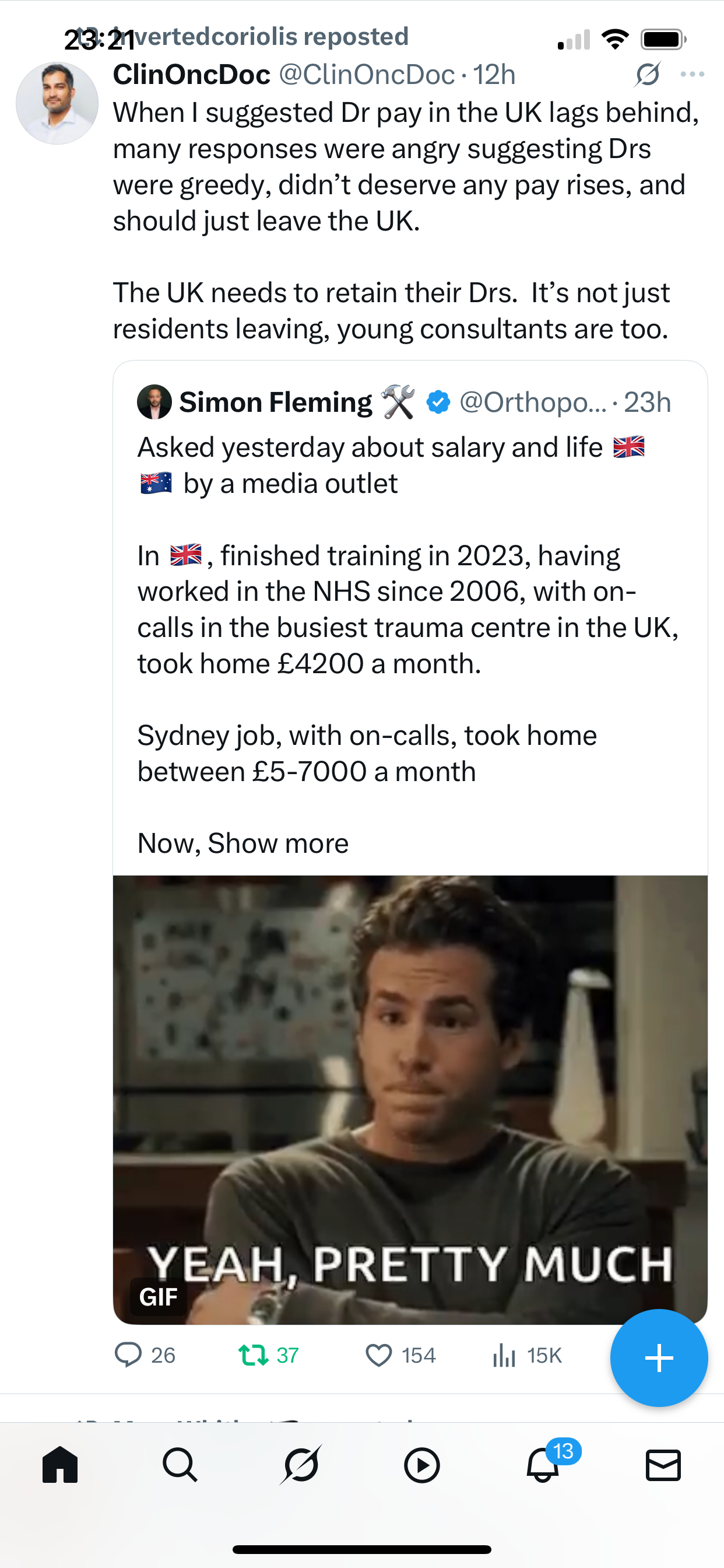Image resolution: width=724 pixels, height=1568 pixels.
Task: Toggle repost with 37 reposts
Action: [253, 1356]
